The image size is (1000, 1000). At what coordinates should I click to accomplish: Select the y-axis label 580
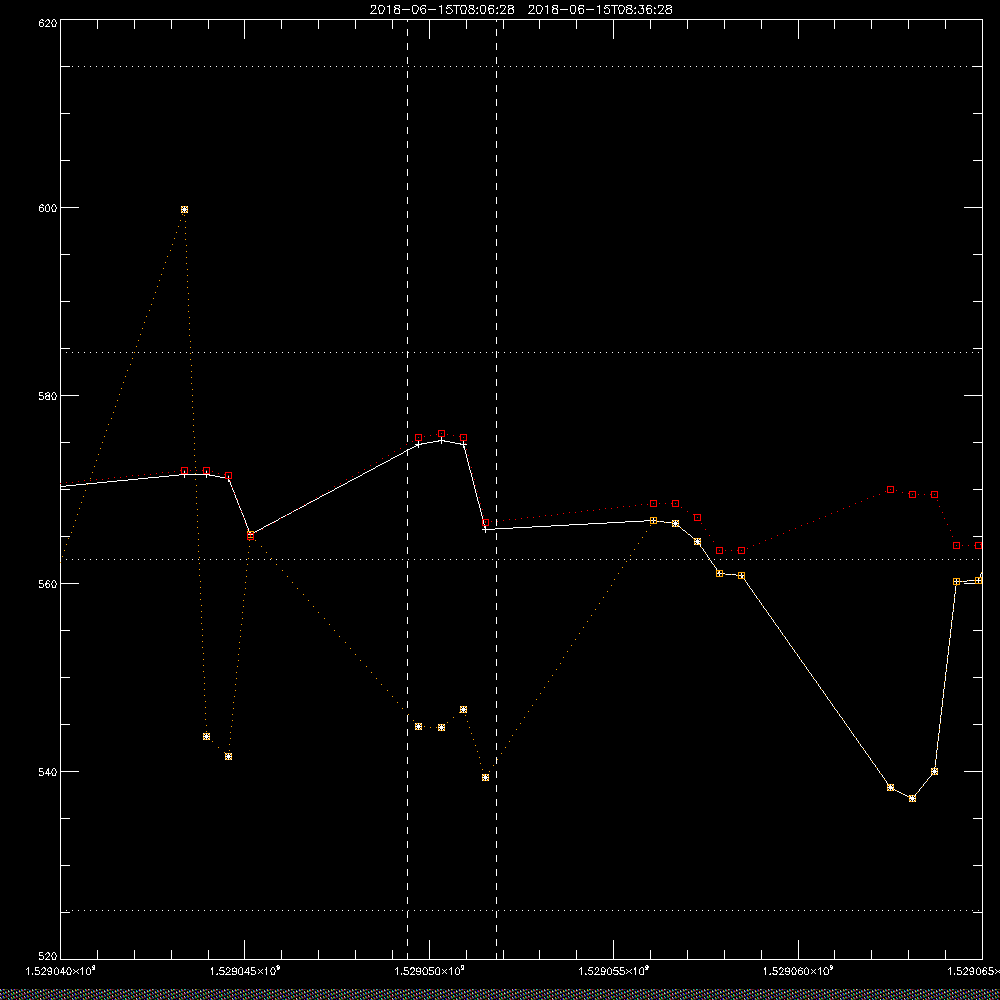pos(48,395)
